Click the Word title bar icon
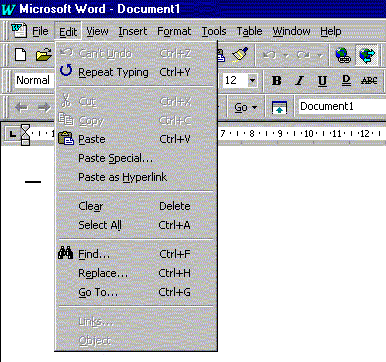This screenshot has height=362, width=386. coord(8,9)
